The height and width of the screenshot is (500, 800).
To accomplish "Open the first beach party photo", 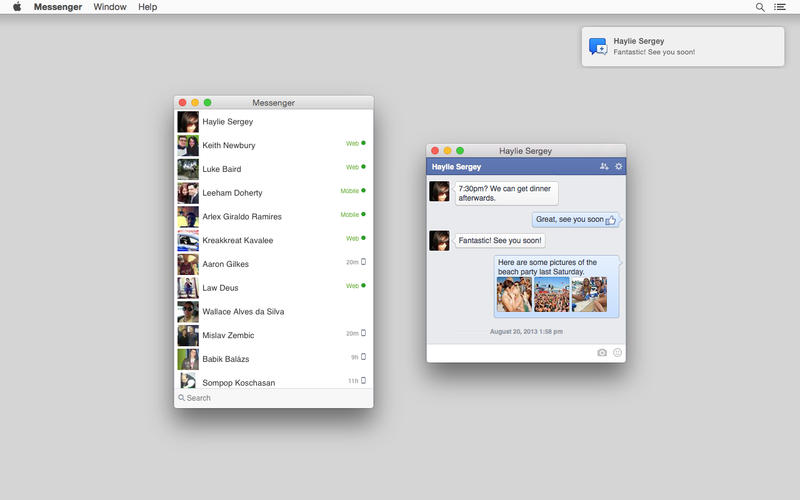I will [514, 295].
